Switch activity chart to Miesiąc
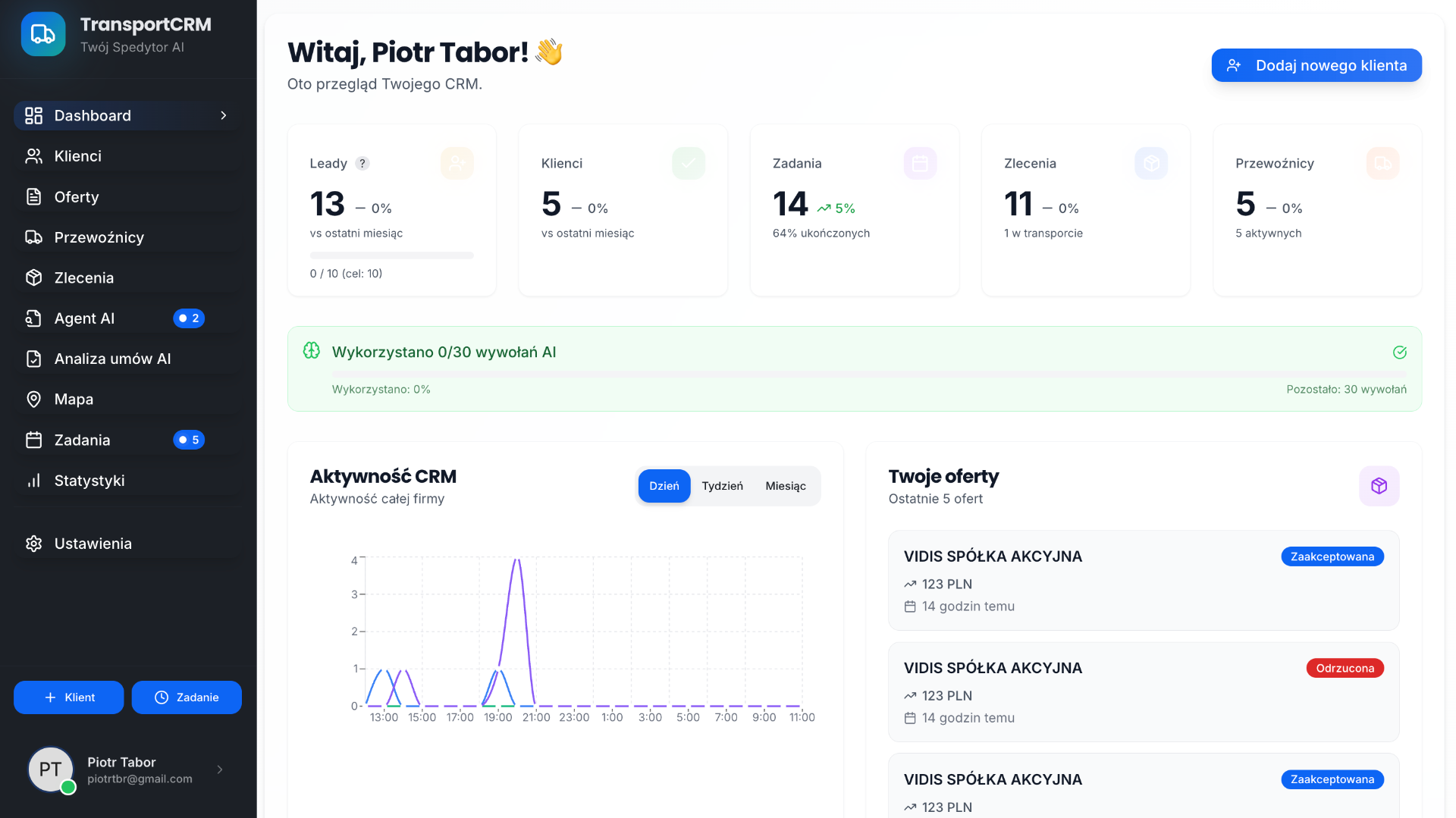Viewport: 1456px width, 818px height. click(786, 486)
